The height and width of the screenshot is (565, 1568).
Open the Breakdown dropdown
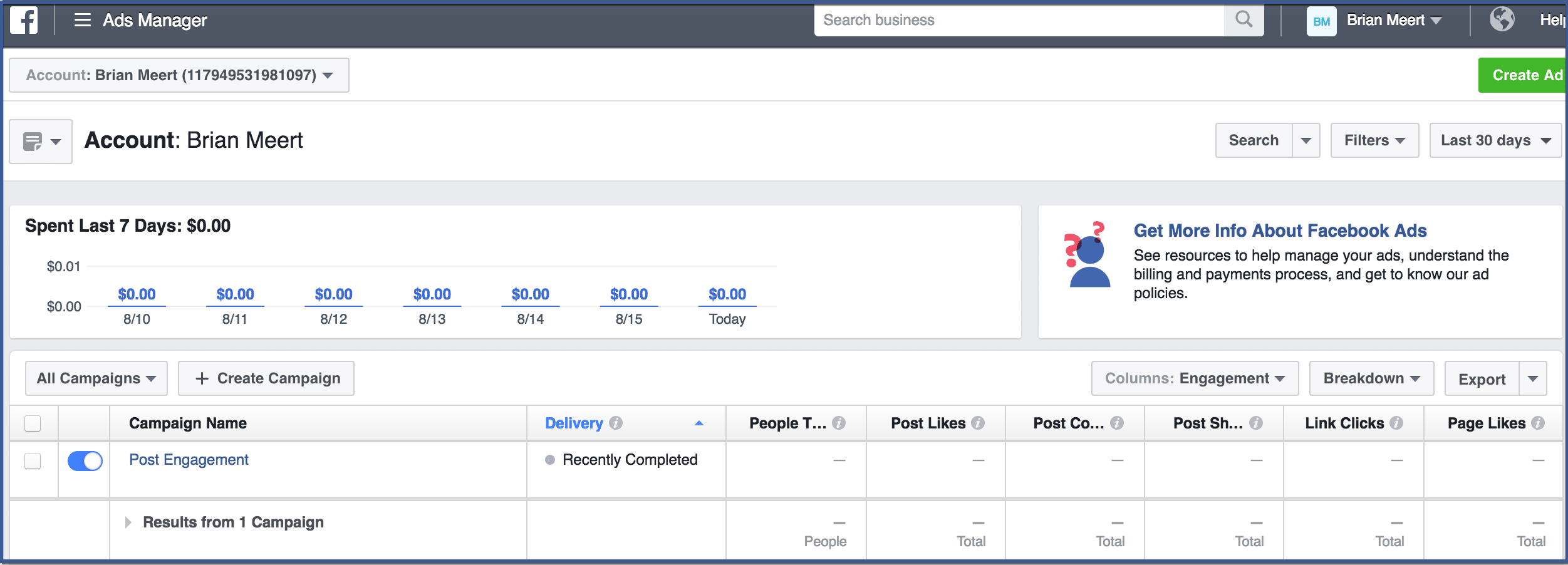1371,378
